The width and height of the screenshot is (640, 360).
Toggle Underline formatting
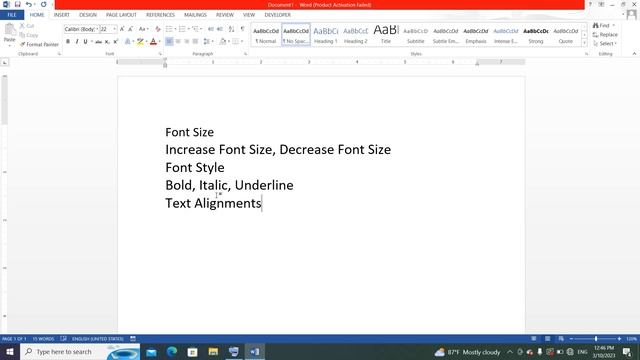(85, 42)
